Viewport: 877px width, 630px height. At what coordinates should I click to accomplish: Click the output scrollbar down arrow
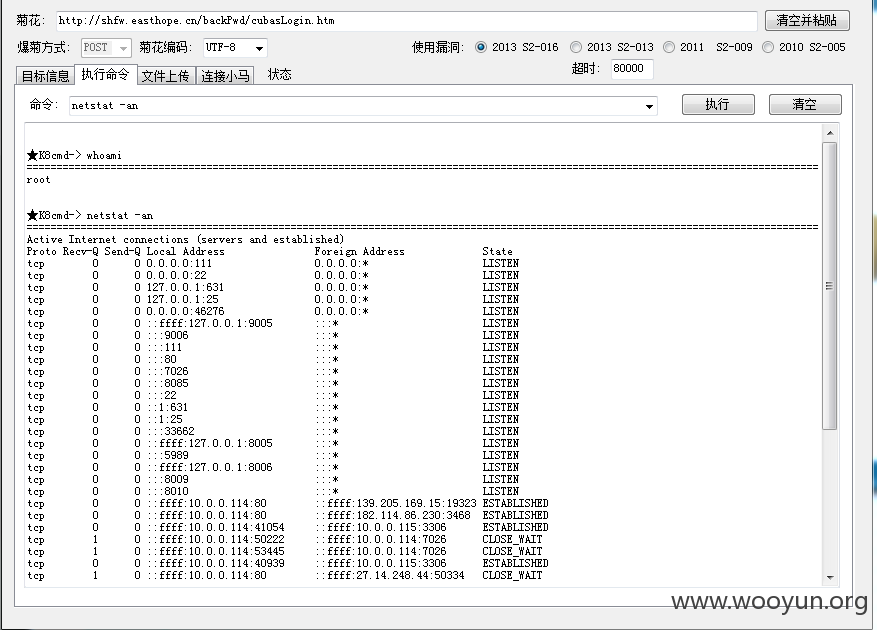830,577
